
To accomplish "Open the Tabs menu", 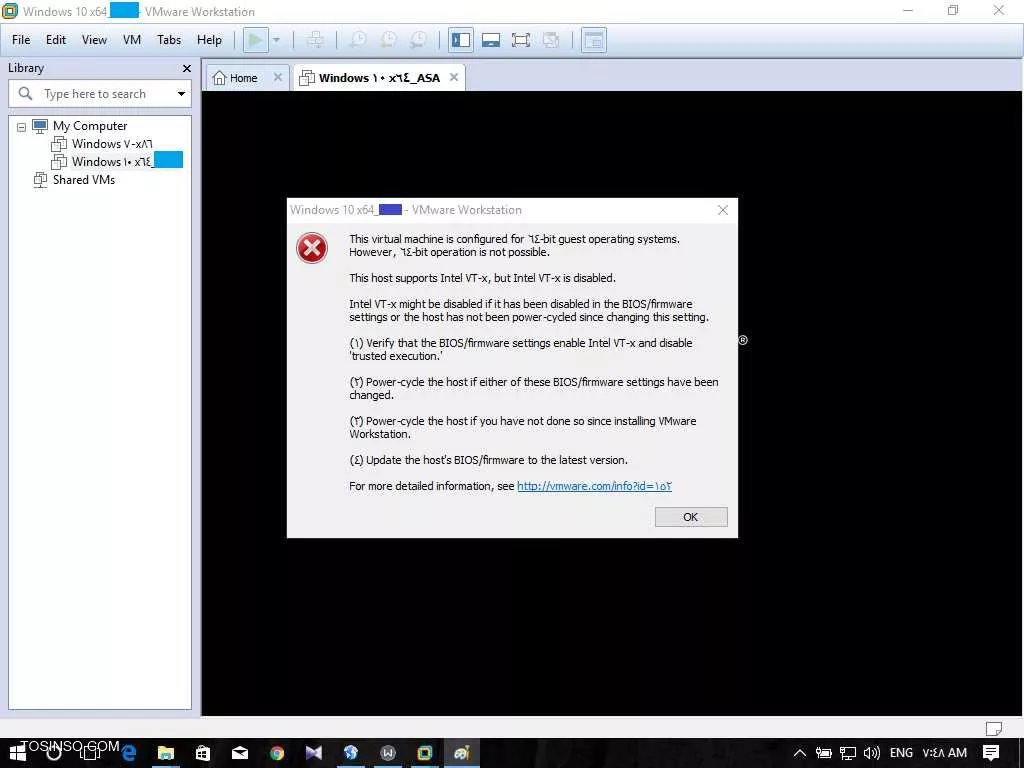I will click(x=169, y=40).
